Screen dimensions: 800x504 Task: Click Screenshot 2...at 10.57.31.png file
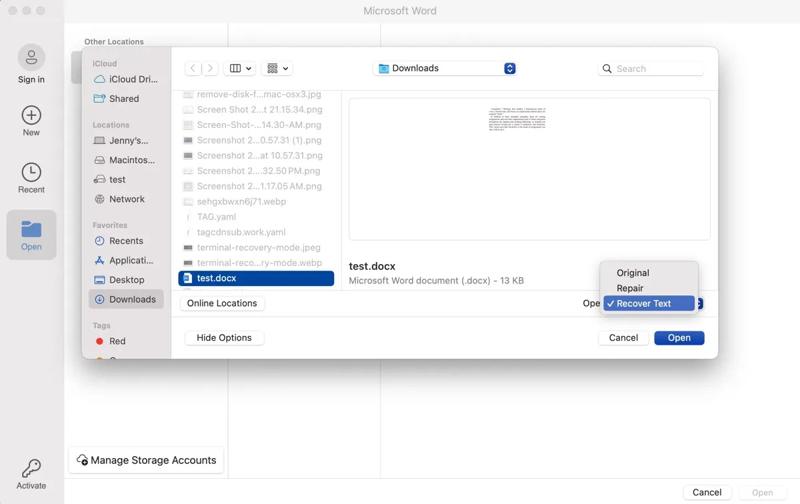tap(256, 156)
